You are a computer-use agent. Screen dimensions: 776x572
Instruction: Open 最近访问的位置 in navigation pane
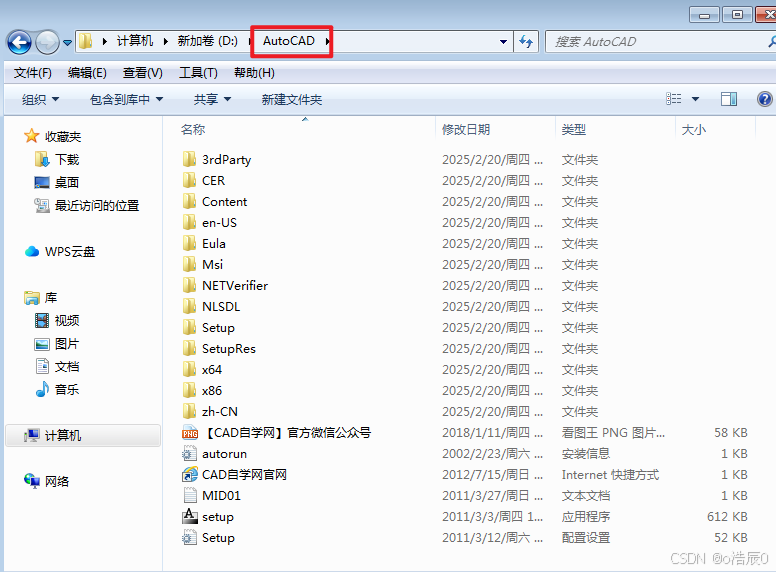(x=97, y=205)
